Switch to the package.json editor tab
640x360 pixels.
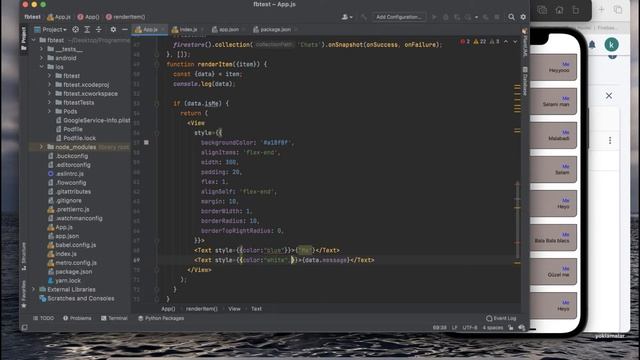click(275, 29)
